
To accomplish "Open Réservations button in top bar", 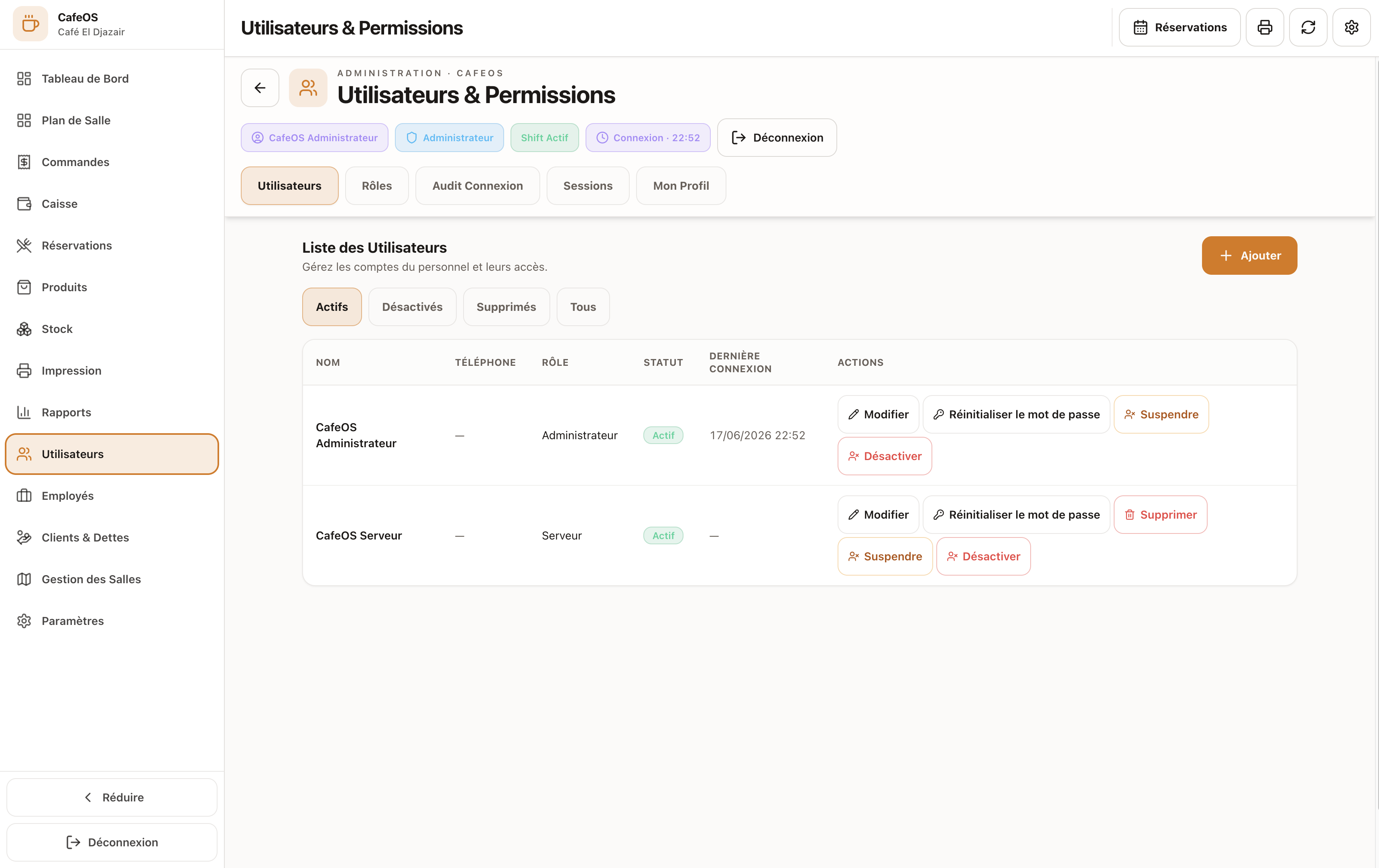I will pyautogui.click(x=1180, y=27).
